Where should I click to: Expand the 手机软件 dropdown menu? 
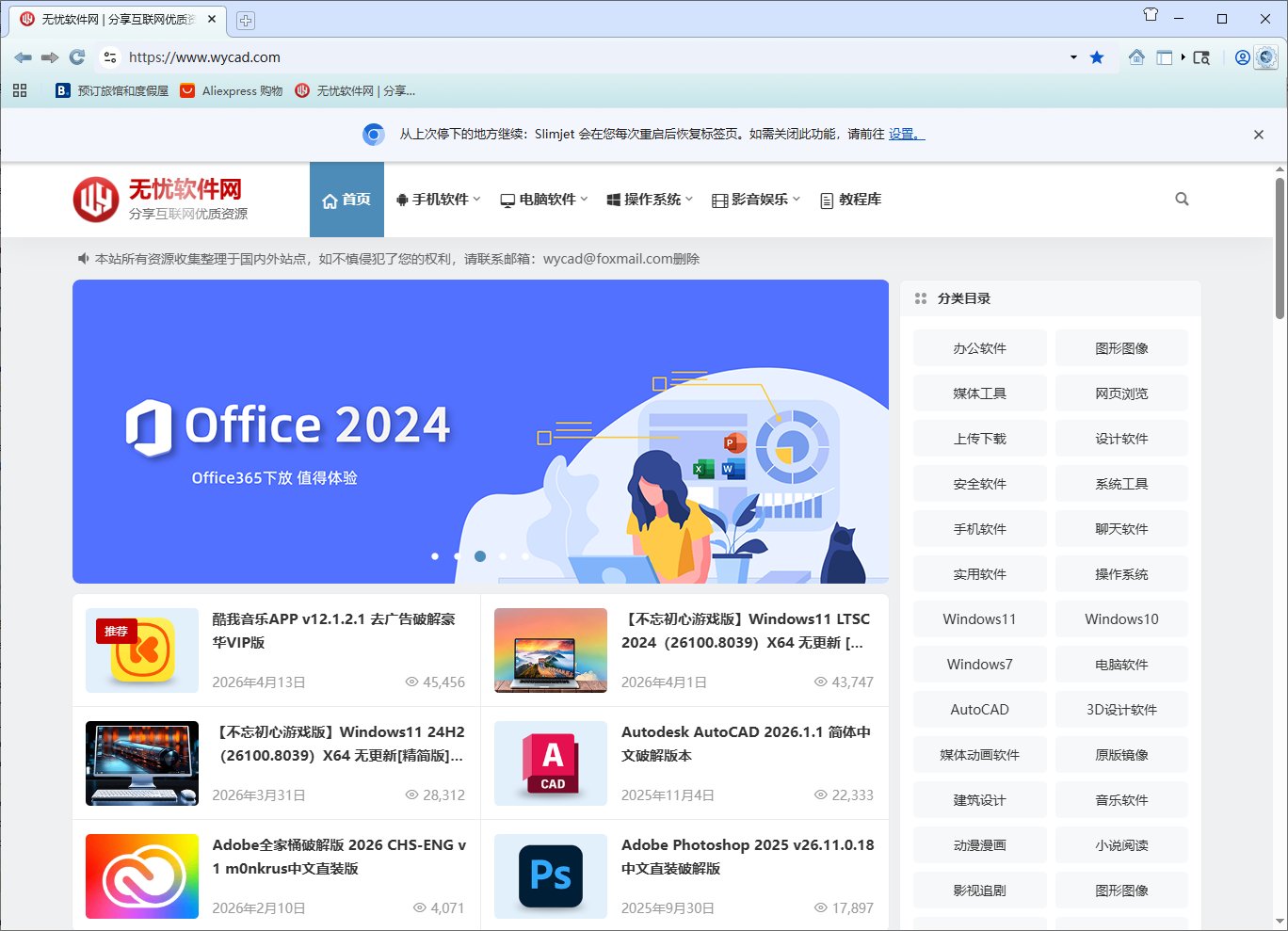tap(438, 199)
